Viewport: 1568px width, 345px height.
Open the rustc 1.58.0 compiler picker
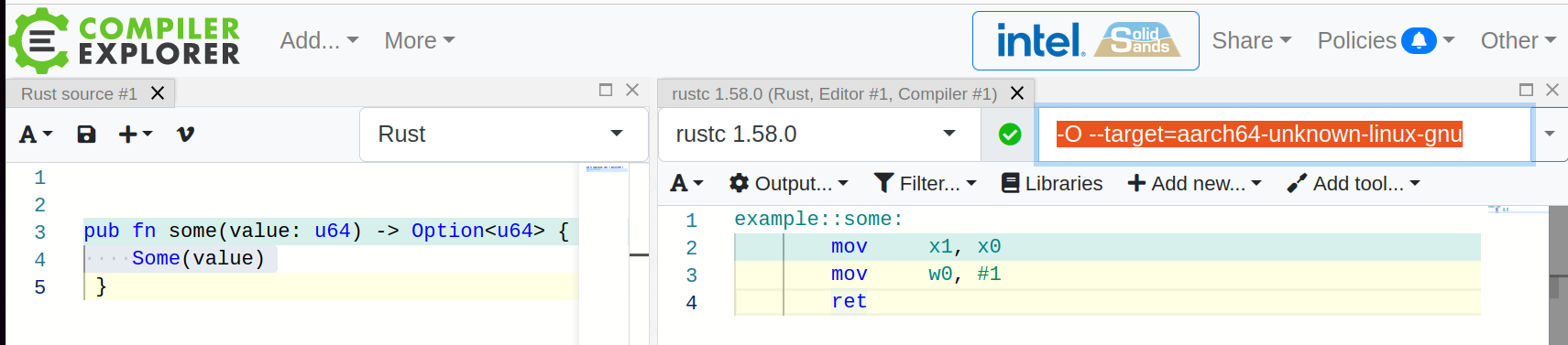(x=819, y=135)
